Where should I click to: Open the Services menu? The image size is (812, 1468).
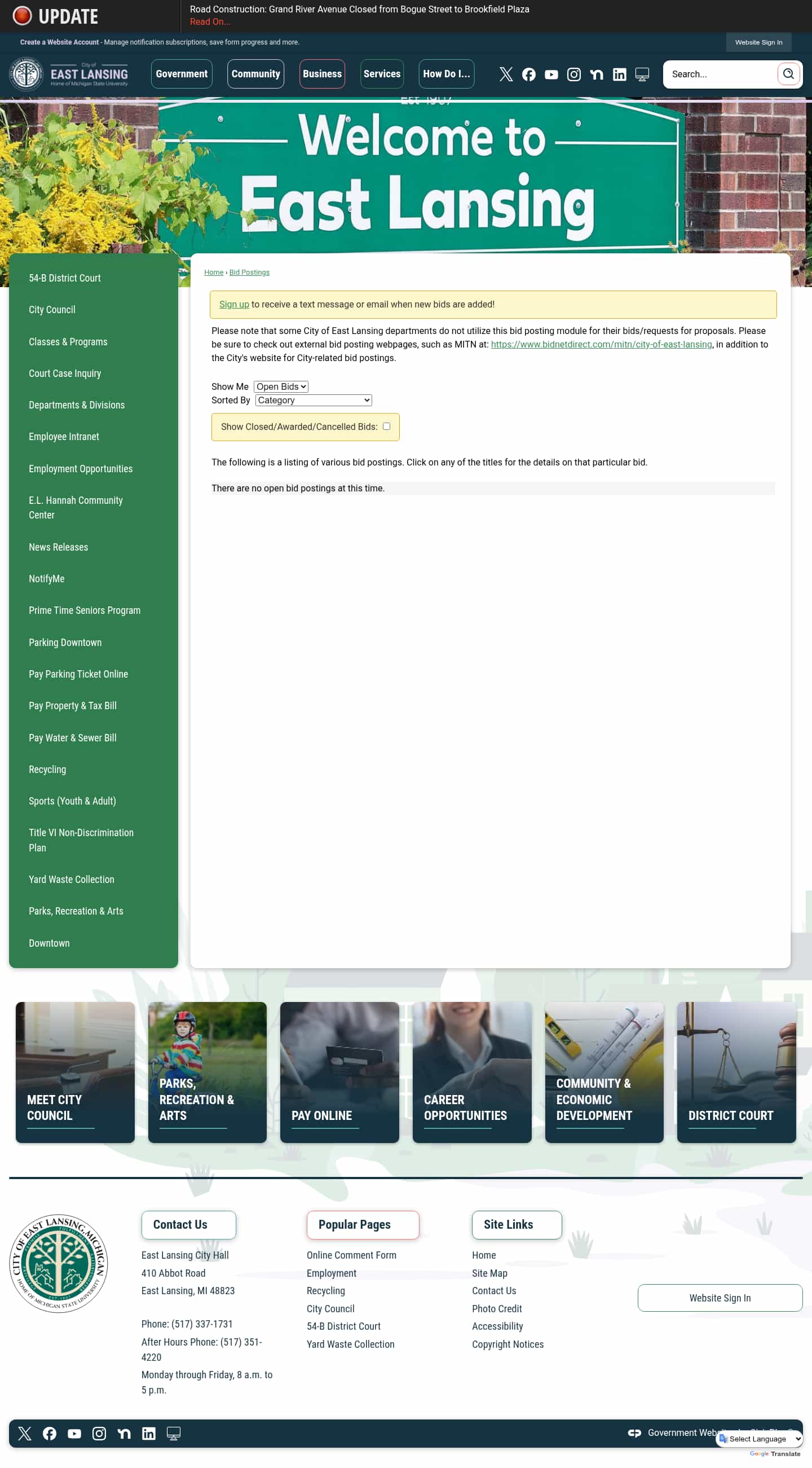[x=382, y=74]
